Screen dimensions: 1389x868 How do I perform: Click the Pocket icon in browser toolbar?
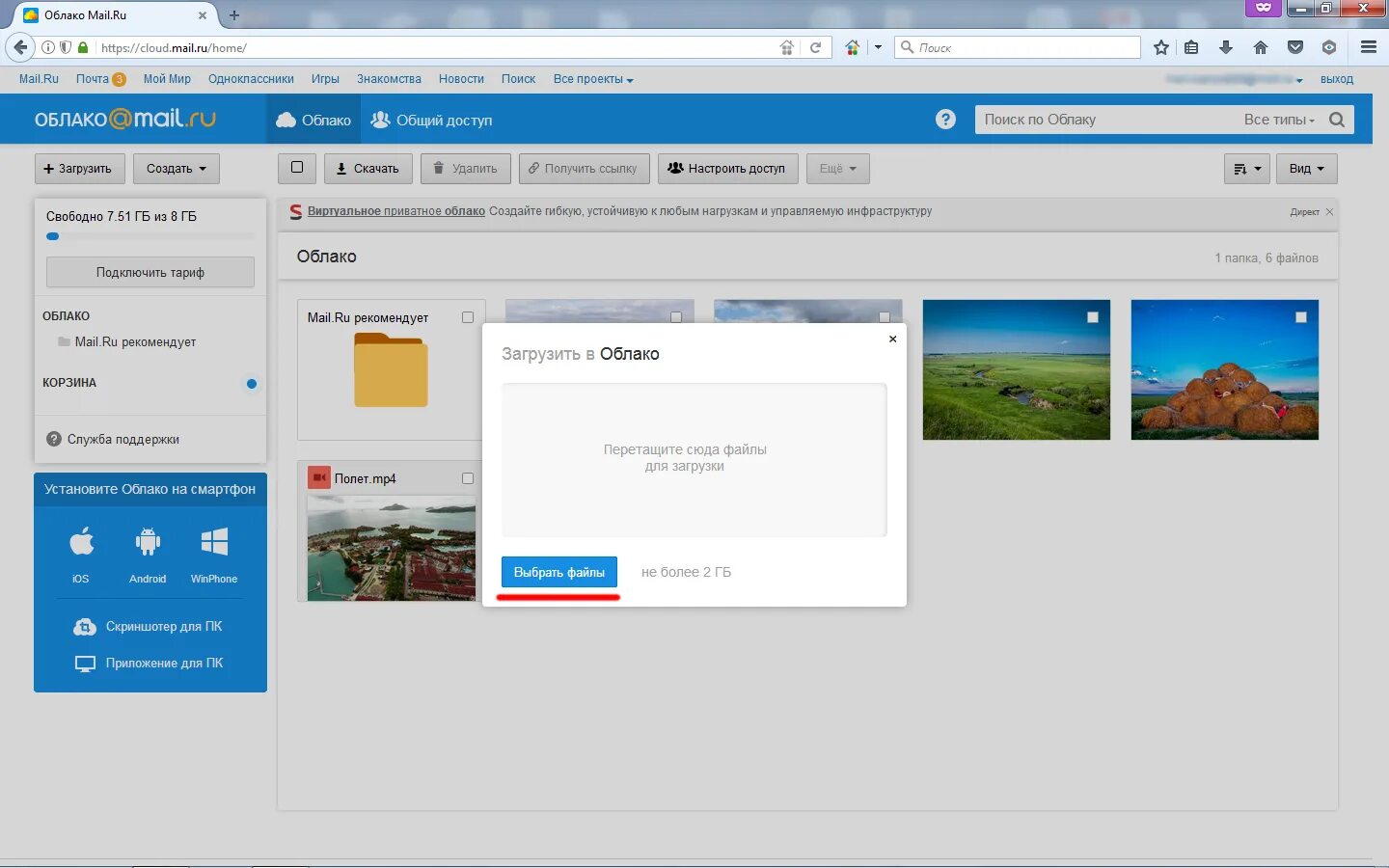tap(1295, 47)
